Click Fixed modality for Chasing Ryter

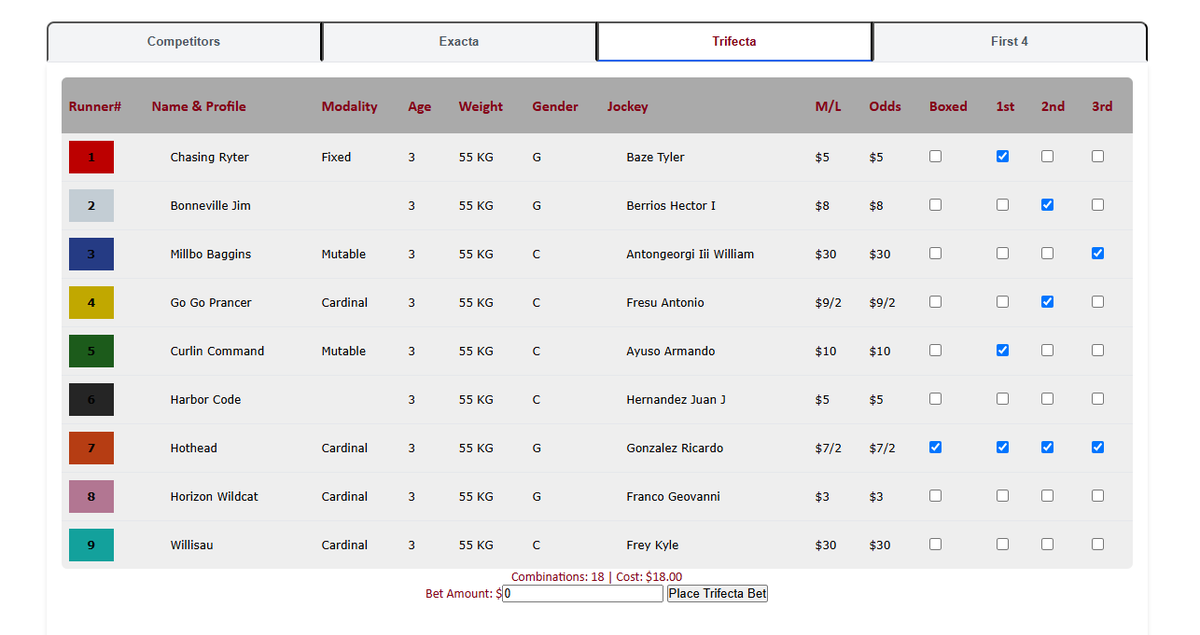tap(336, 157)
